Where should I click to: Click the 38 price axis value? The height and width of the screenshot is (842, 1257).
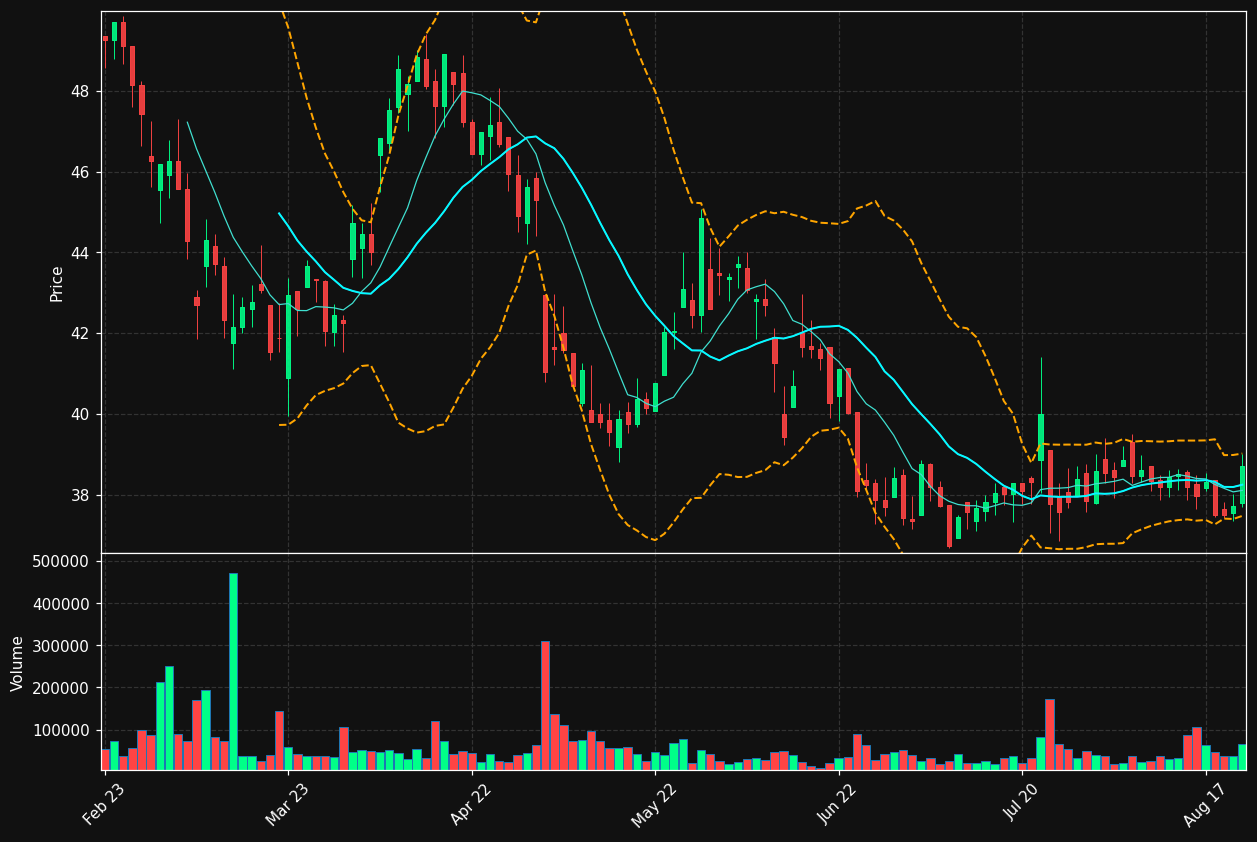[x=80, y=496]
